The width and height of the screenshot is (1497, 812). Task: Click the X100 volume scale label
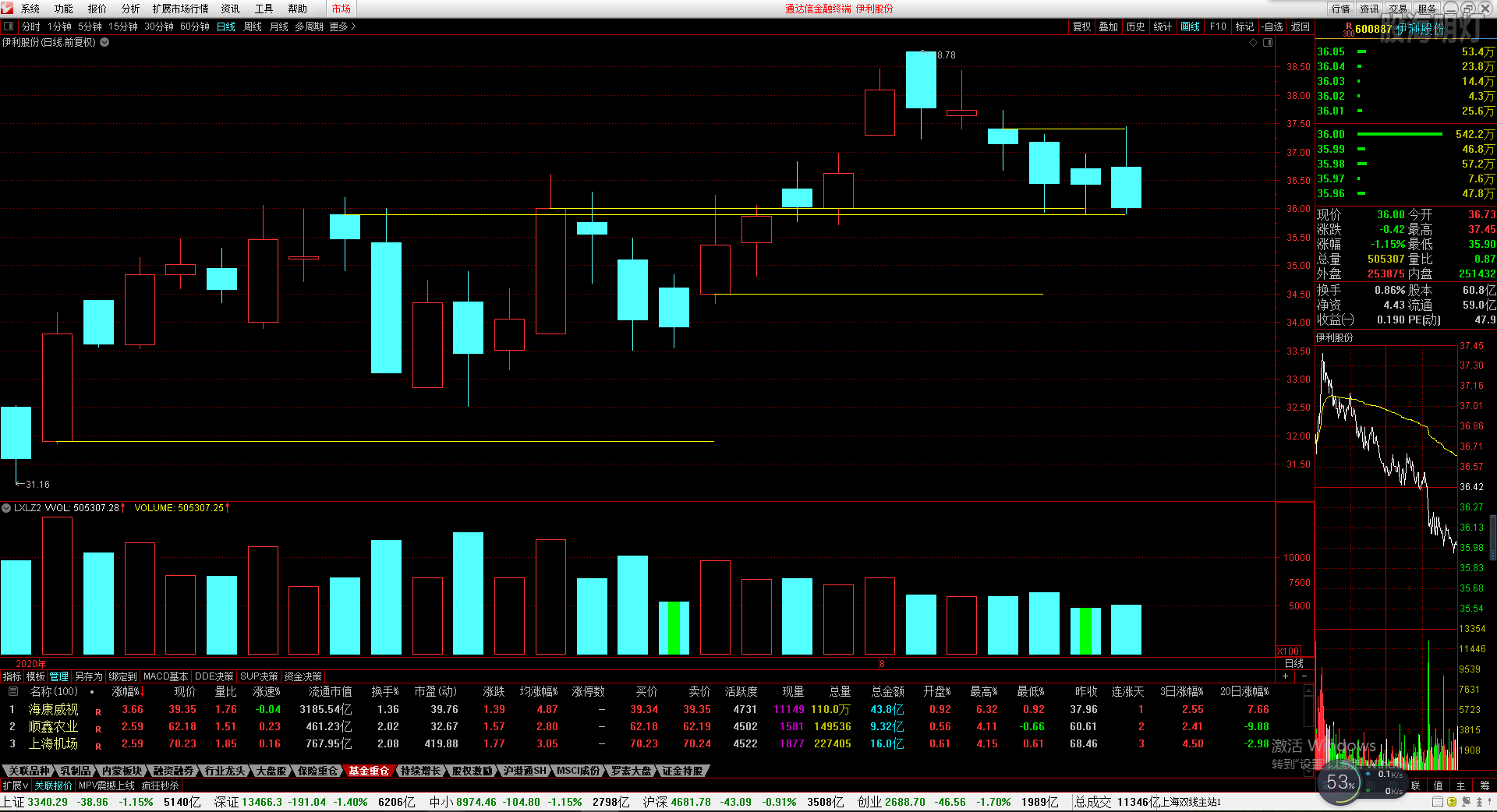(x=1288, y=651)
